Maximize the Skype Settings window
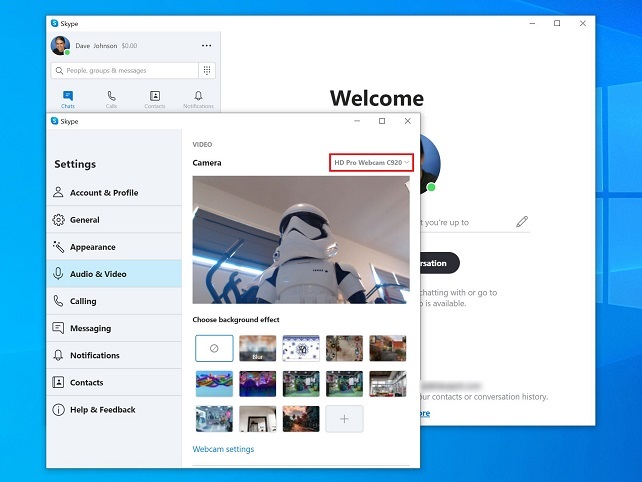 382,121
